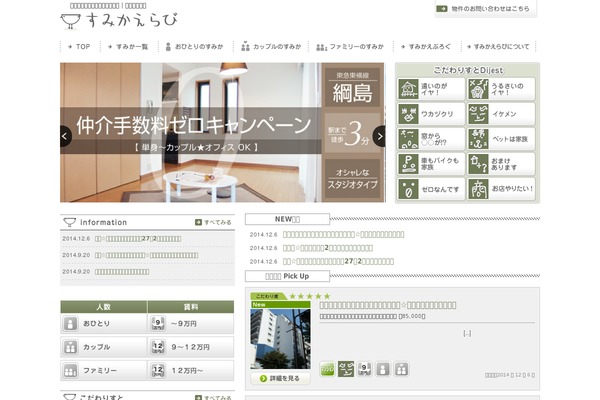The height and width of the screenshot is (400, 600).
Task: Click couple tag icon in Pick Up card
Action: [x=401, y=369]
